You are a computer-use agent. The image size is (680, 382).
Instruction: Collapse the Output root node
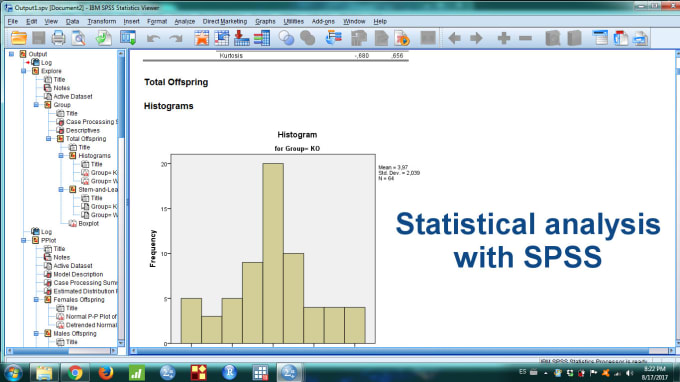click(x=12, y=54)
